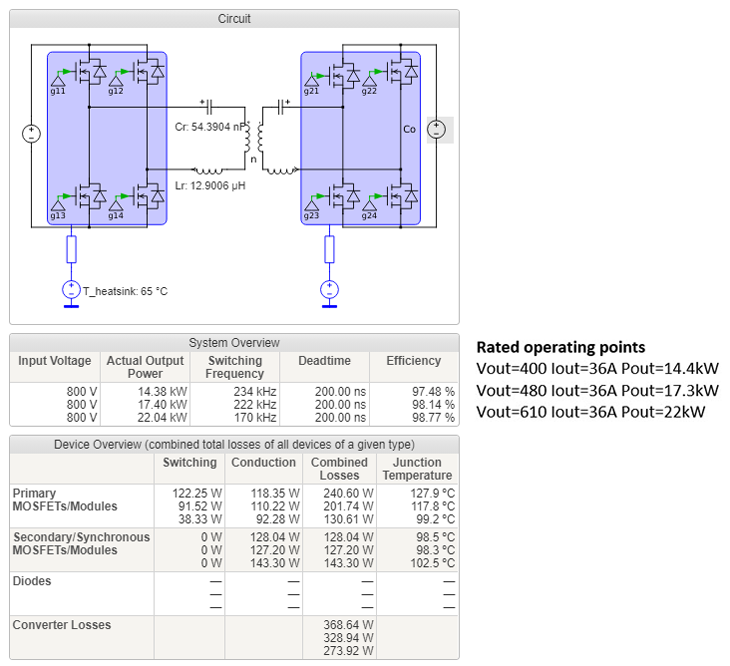730x666 pixels.
Task: Click the Cr: 54.3904 nF value label
Action: click(209, 127)
